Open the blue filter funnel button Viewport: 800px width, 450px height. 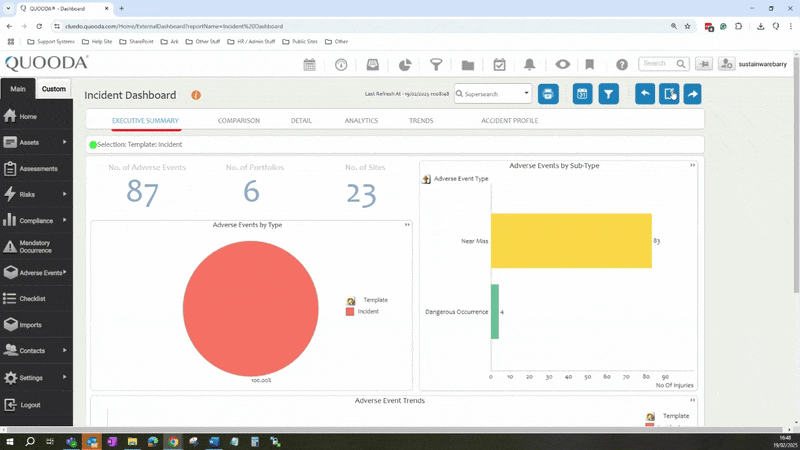(x=609, y=94)
